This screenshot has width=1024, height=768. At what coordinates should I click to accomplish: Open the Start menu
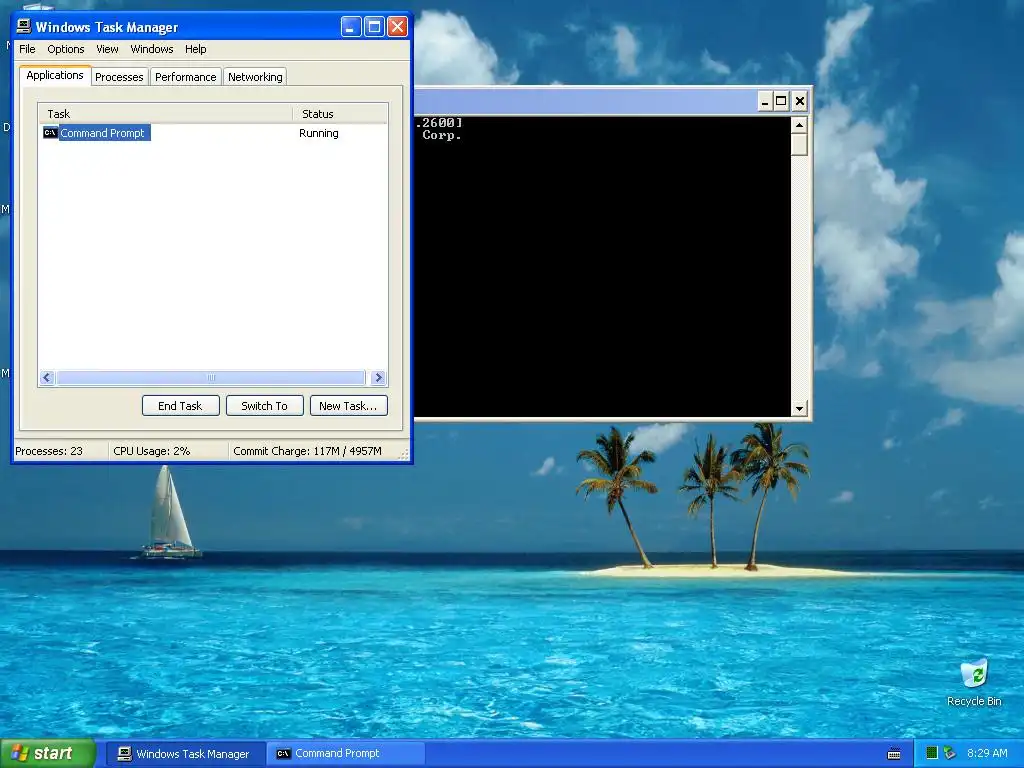coord(48,753)
